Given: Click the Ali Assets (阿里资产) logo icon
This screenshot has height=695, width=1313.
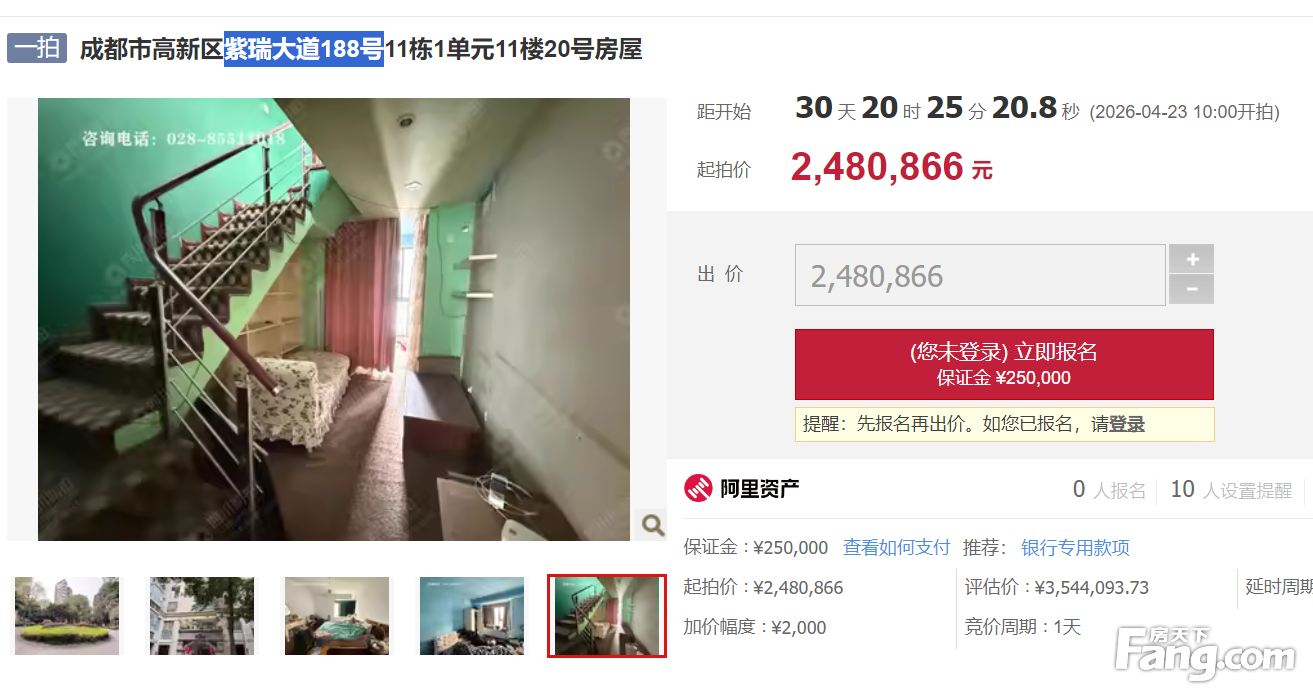Looking at the screenshot, I should 698,488.
